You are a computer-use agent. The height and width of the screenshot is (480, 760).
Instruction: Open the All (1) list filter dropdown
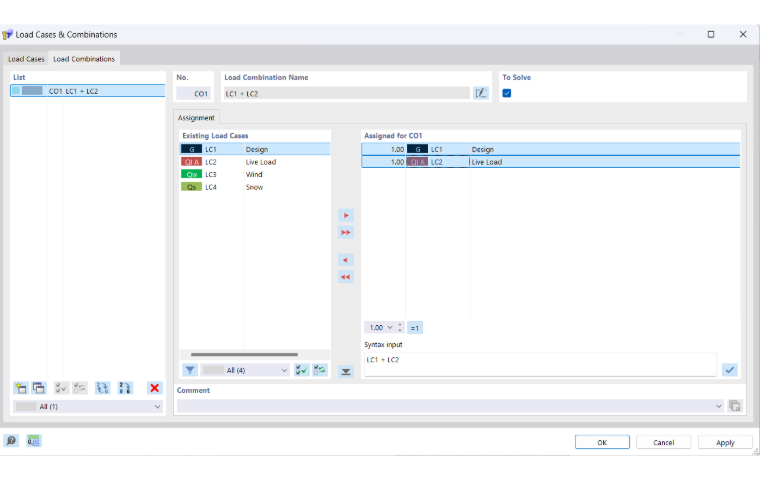coord(87,406)
